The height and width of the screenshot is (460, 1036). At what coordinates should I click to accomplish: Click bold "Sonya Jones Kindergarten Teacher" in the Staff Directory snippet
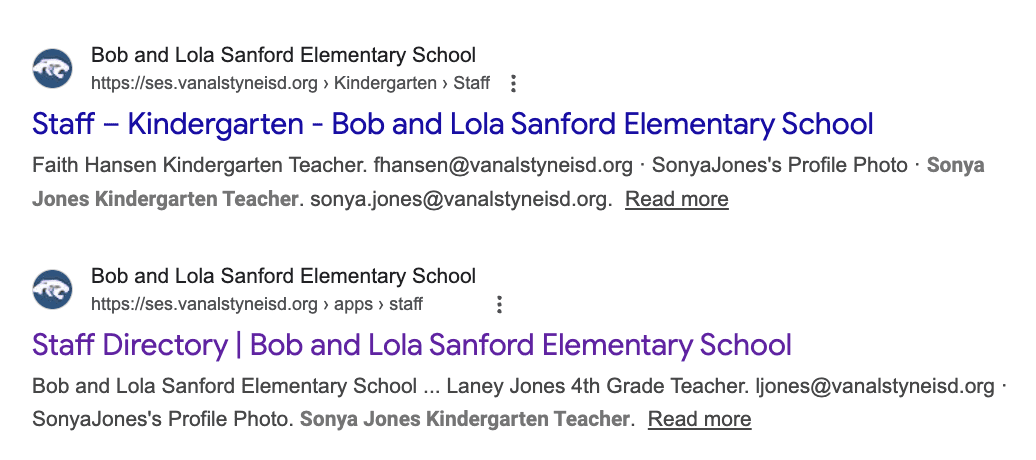tap(466, 419)
